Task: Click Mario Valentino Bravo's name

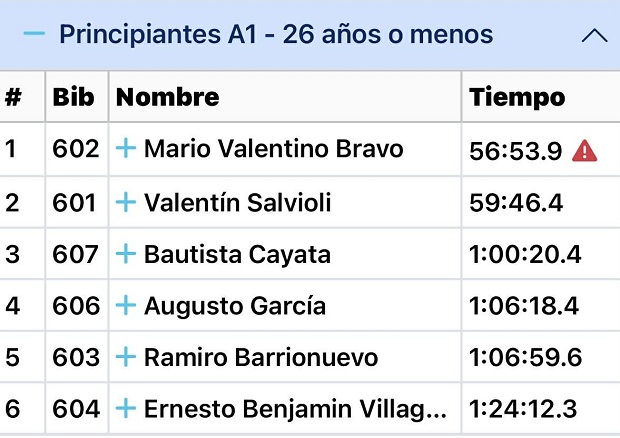Action: click(273, 150)
